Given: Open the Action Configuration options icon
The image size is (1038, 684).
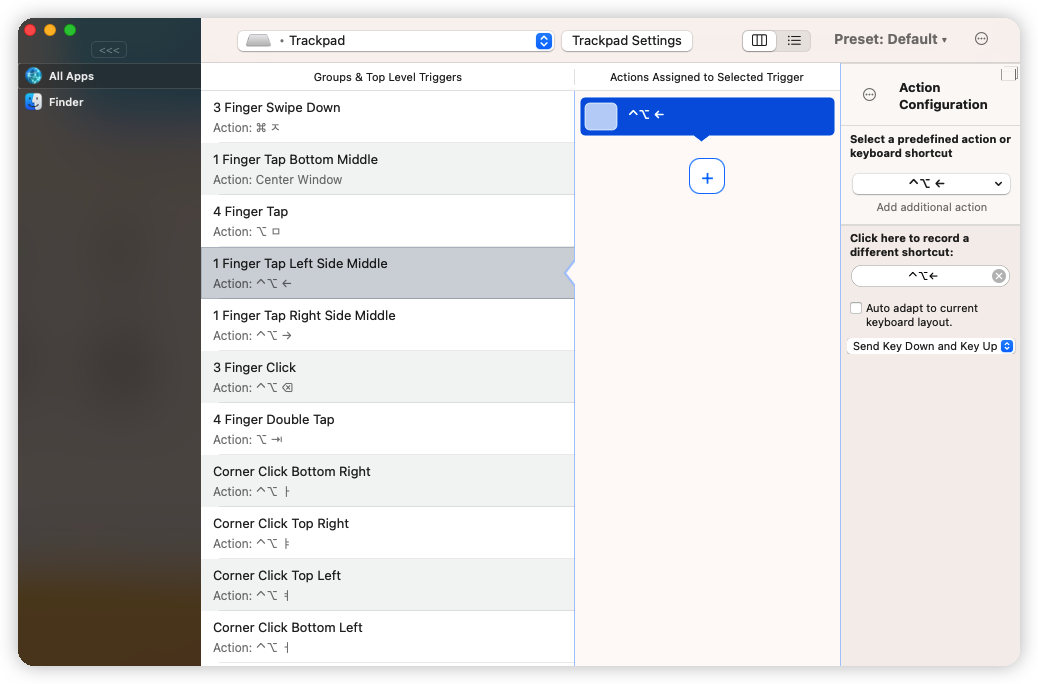Looking at the screenshot, I should 869,95.
